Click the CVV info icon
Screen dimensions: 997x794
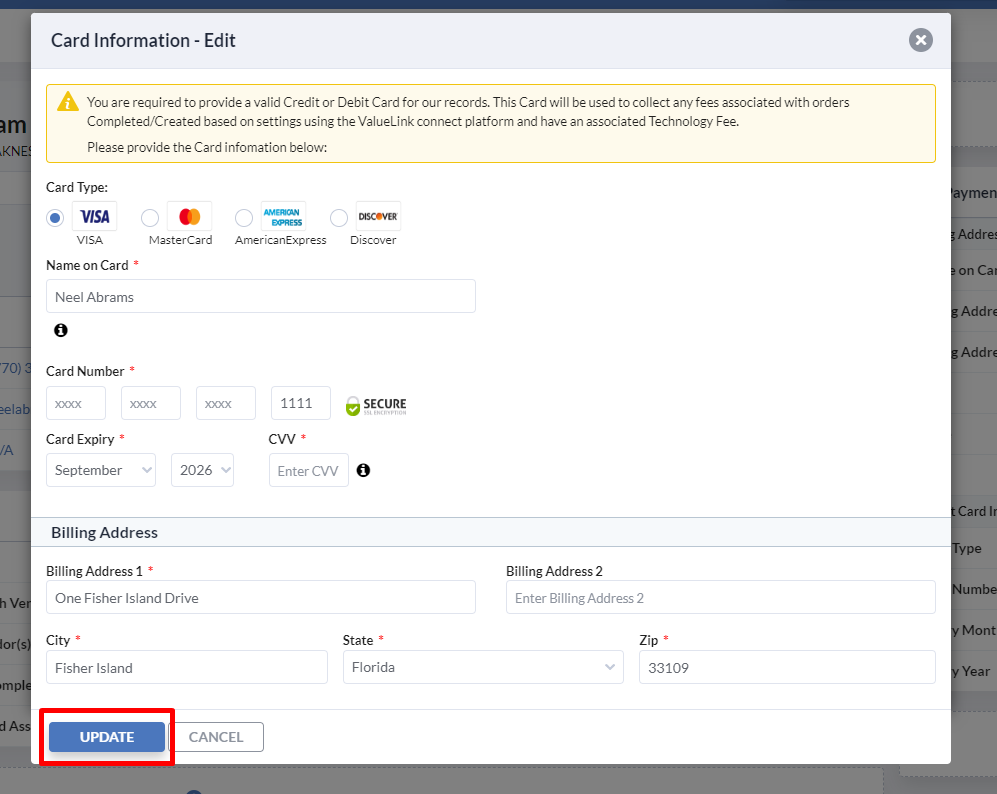pyautogui.click(x=363, y=470)
